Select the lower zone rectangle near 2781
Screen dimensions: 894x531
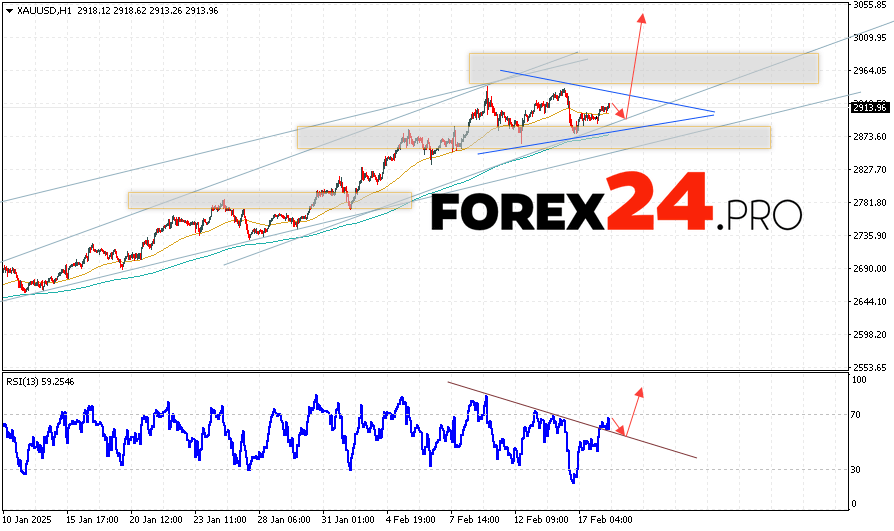pos(270,200)
